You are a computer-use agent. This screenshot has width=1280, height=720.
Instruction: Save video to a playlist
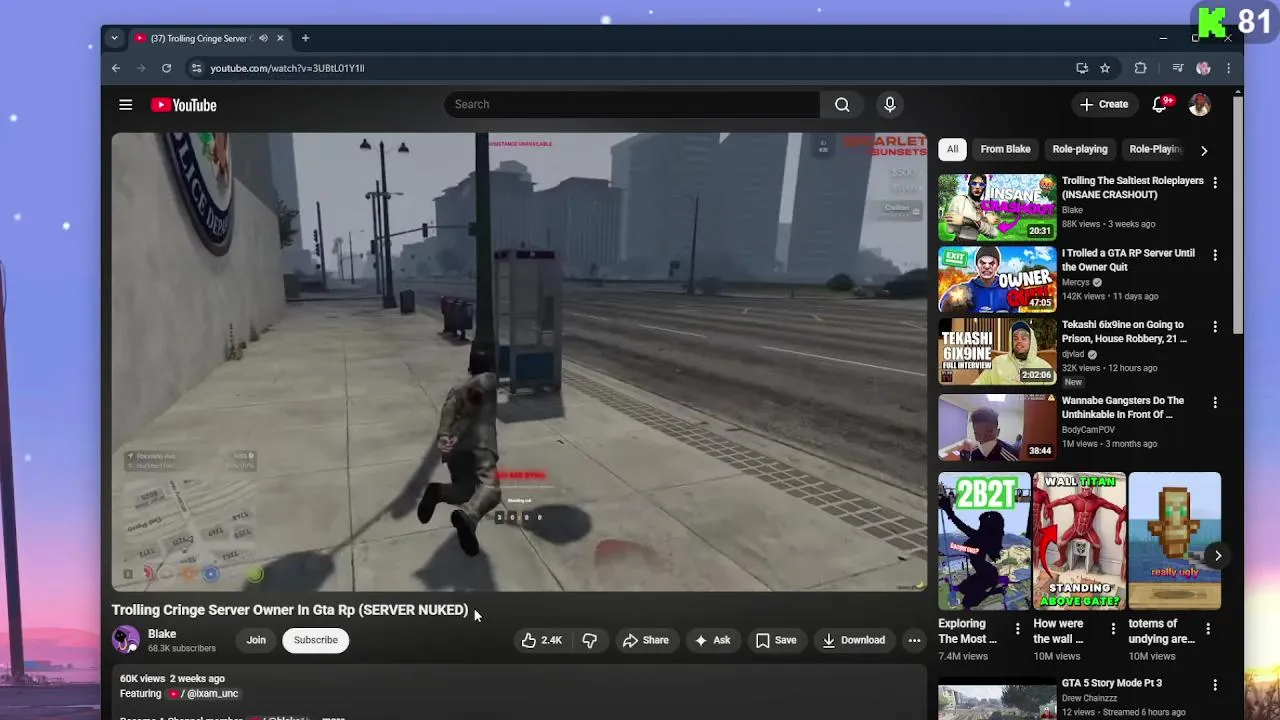tap(776, 640)
